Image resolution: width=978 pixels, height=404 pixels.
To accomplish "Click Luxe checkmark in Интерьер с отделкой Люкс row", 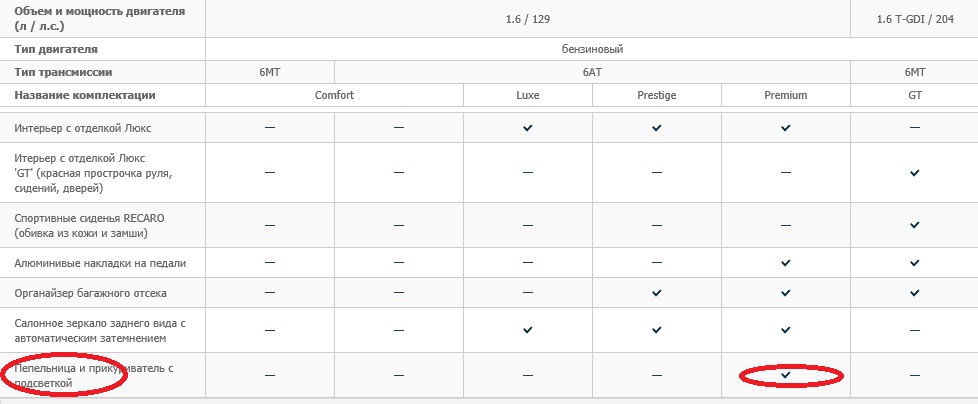I will pyautogui.click(x=528, y=128).
